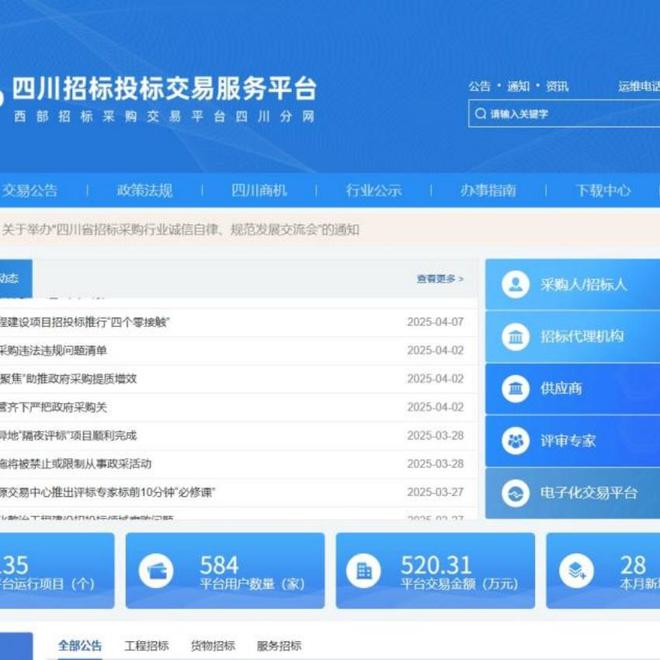The height and width of the screenshot is (660, 660).
Task: Click 查看更多 link
Action: pyautogui.click(x=440, y=279)
